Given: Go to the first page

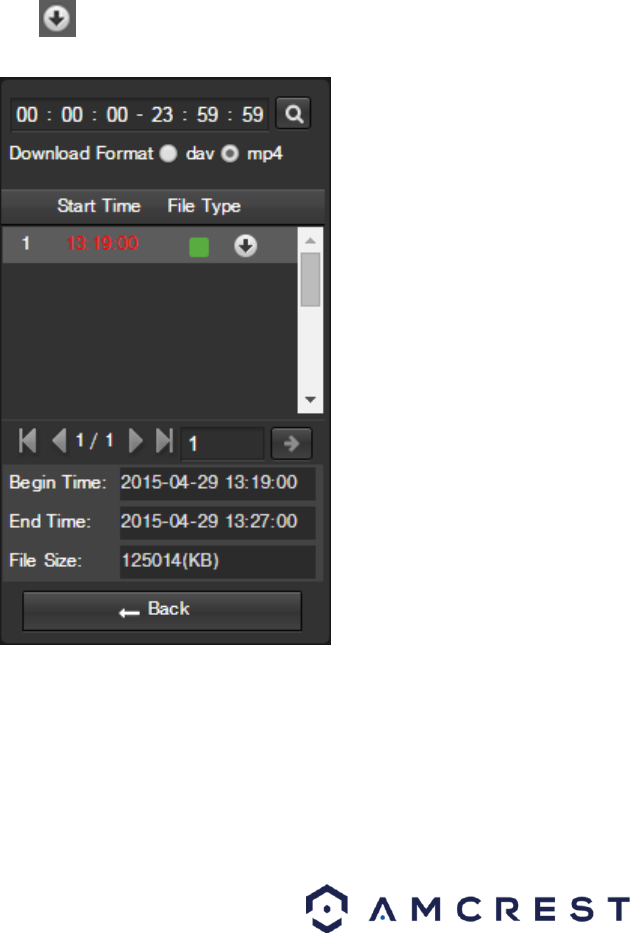Looking at the screenshot, I should (28, 441).
